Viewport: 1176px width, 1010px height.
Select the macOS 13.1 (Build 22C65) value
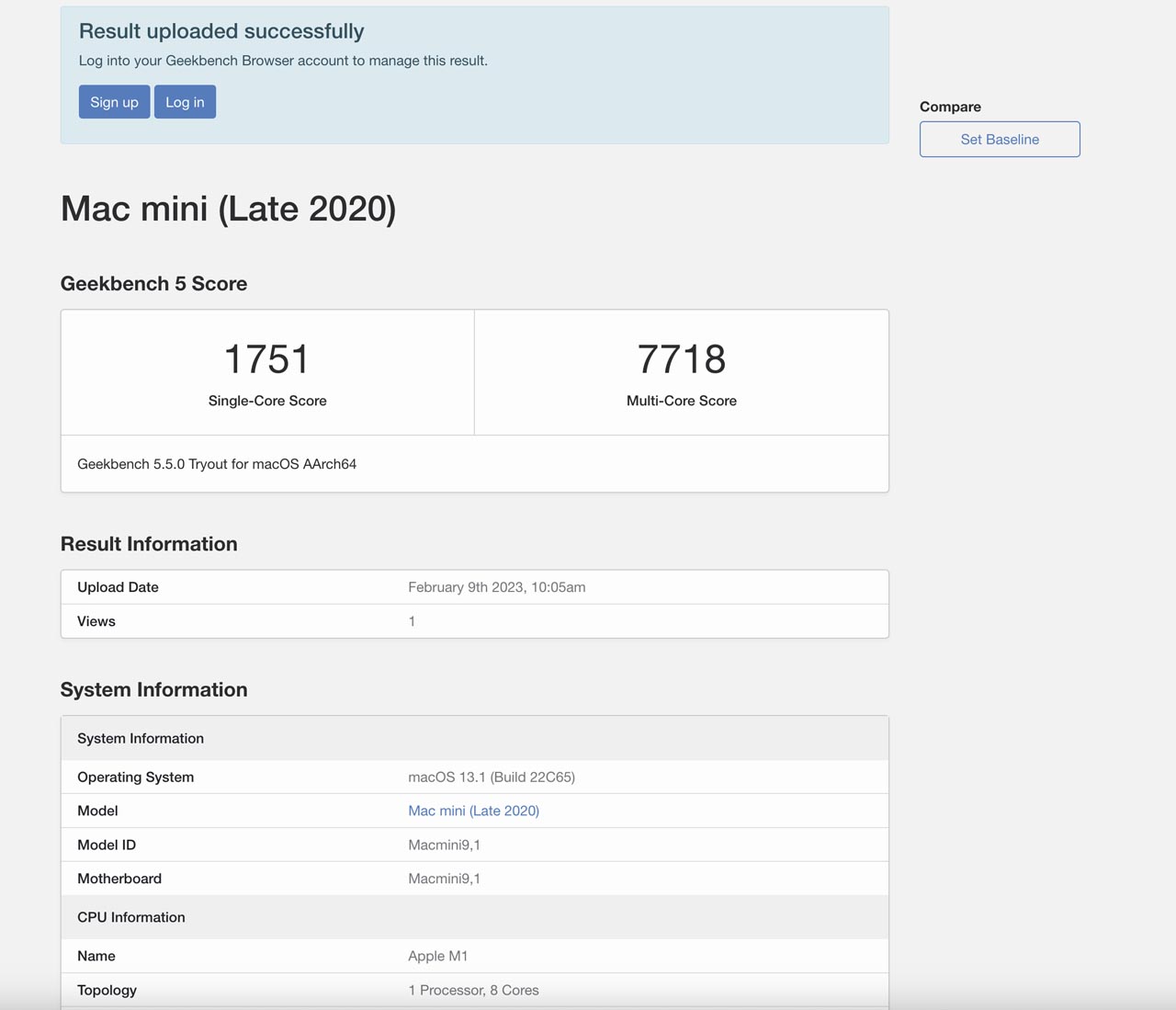coord(492,777)
